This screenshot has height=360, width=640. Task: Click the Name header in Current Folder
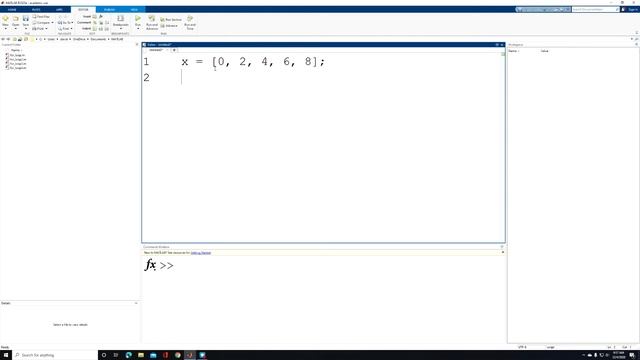[x=16, y=50]
